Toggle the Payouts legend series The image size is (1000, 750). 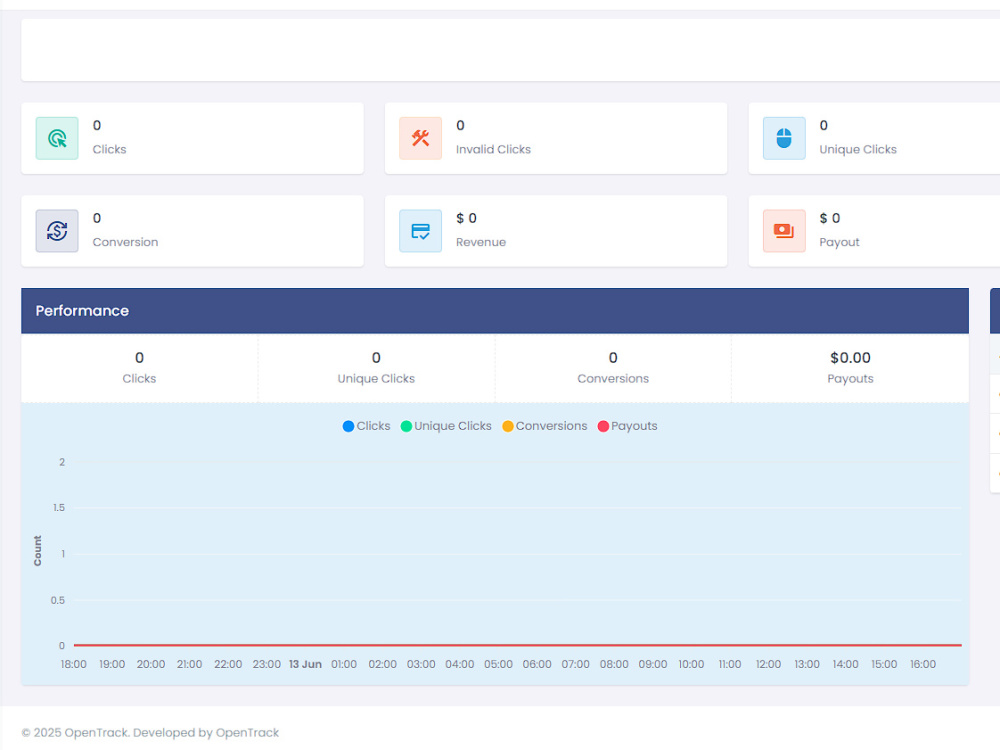tap(627, 426)
